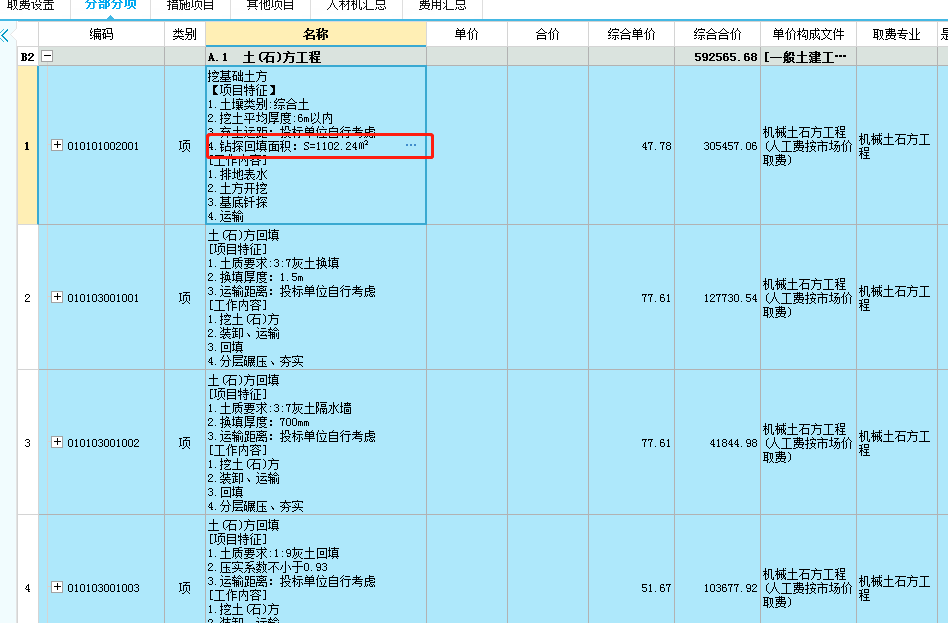Click the 取费专业 column header
948x623 pixels.
coord(897,34)
